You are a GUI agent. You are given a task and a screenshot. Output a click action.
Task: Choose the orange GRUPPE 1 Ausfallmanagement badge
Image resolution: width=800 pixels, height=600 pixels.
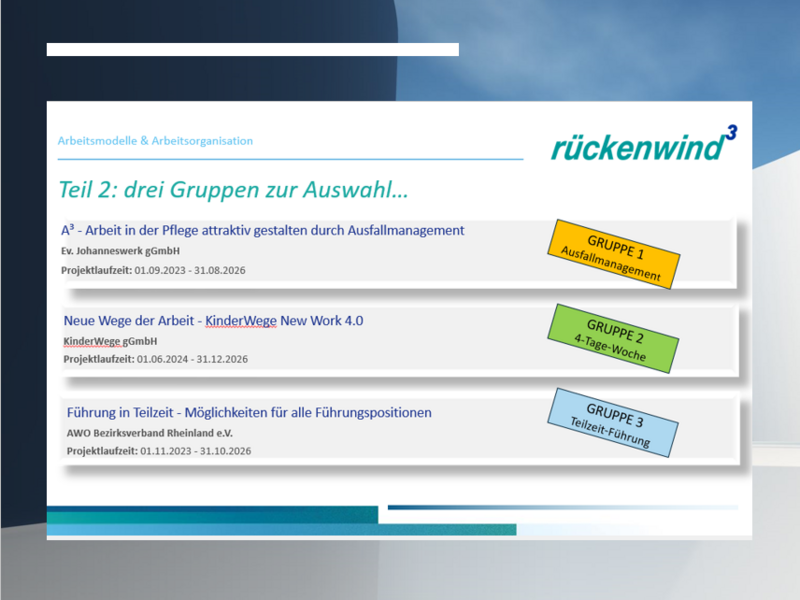(x=614, y=254)
